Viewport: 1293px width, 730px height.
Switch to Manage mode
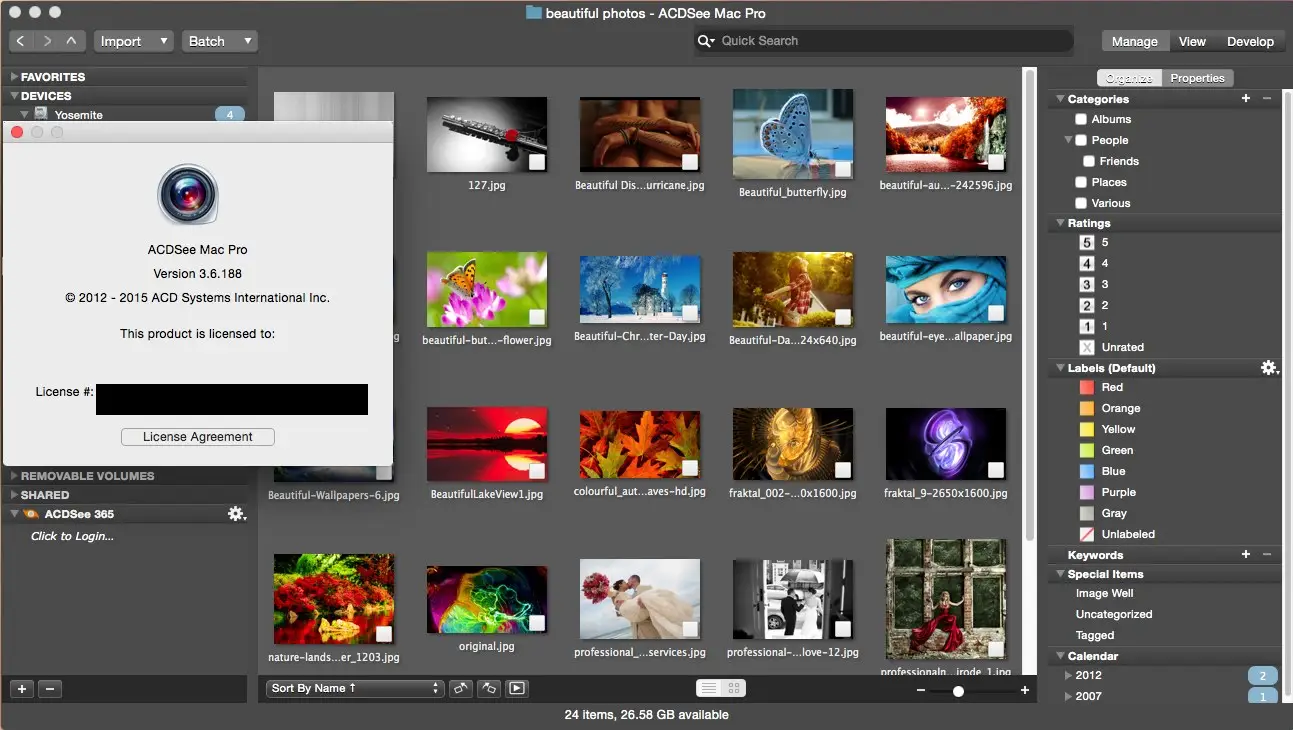click(1135, 41)
